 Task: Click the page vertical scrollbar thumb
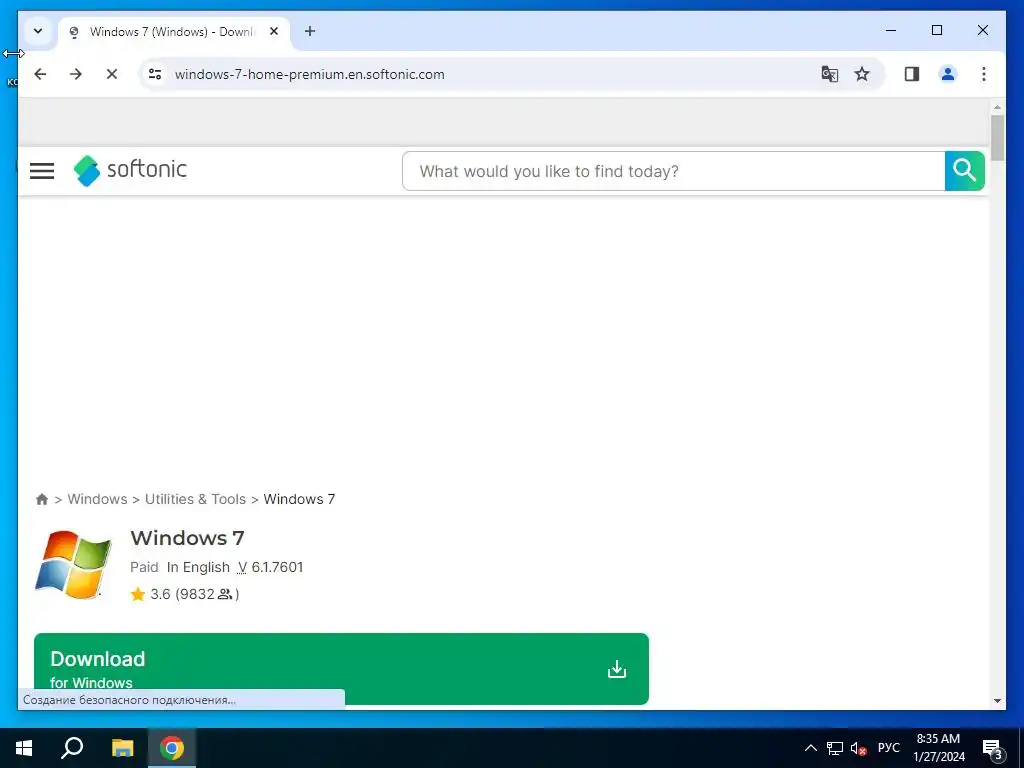[997, 137]
